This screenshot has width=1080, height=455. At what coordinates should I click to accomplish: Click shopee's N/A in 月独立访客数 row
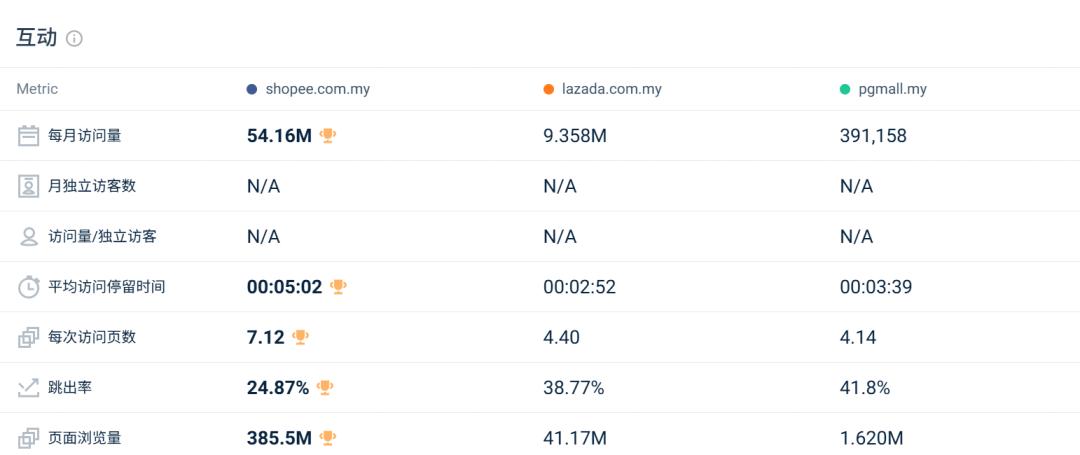click(x=264, y=187)
